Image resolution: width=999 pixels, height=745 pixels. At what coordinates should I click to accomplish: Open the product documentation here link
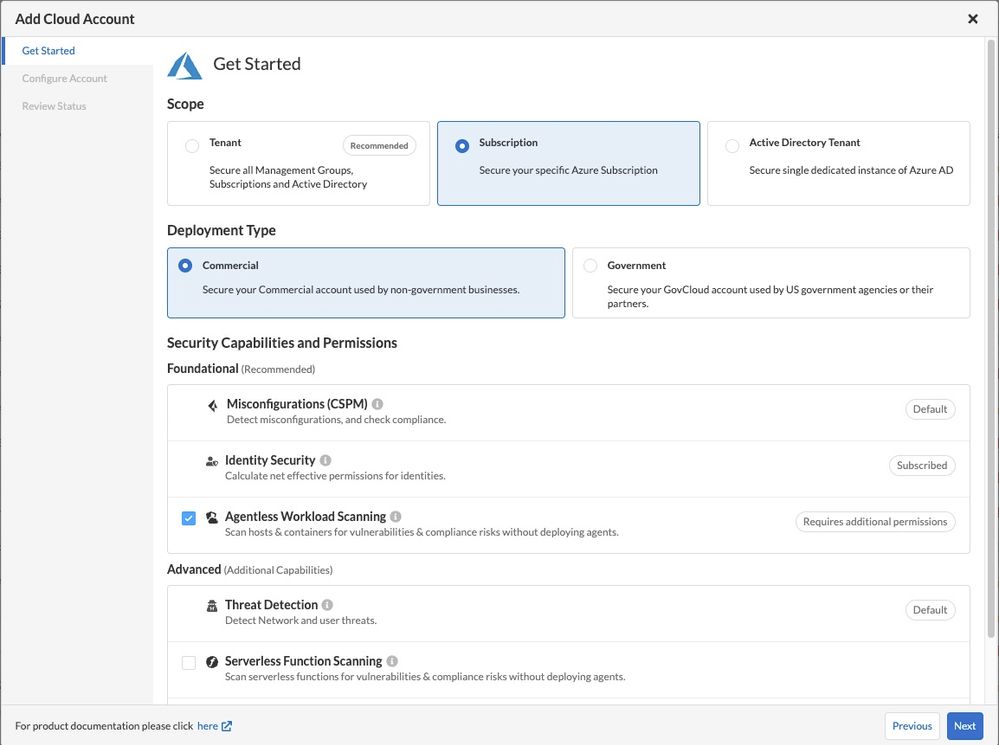(207, 726)
